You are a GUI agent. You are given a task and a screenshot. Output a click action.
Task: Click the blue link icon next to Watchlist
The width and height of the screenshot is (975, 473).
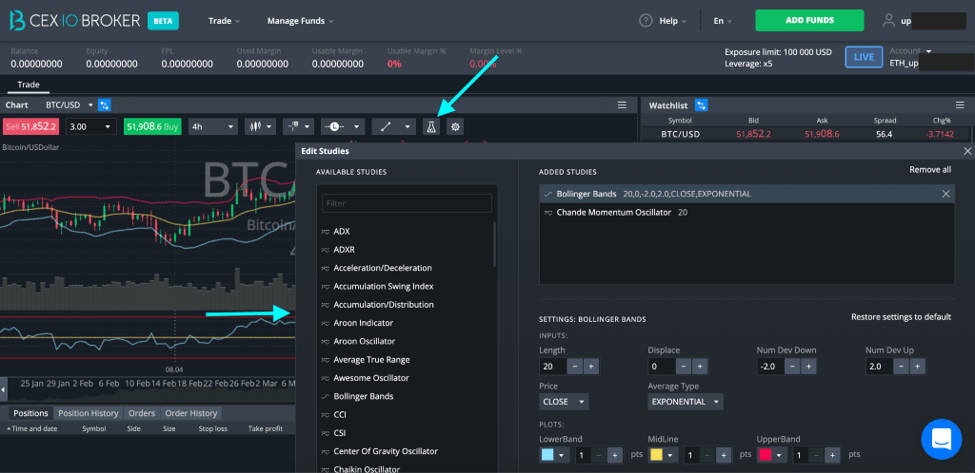(701, 105)
